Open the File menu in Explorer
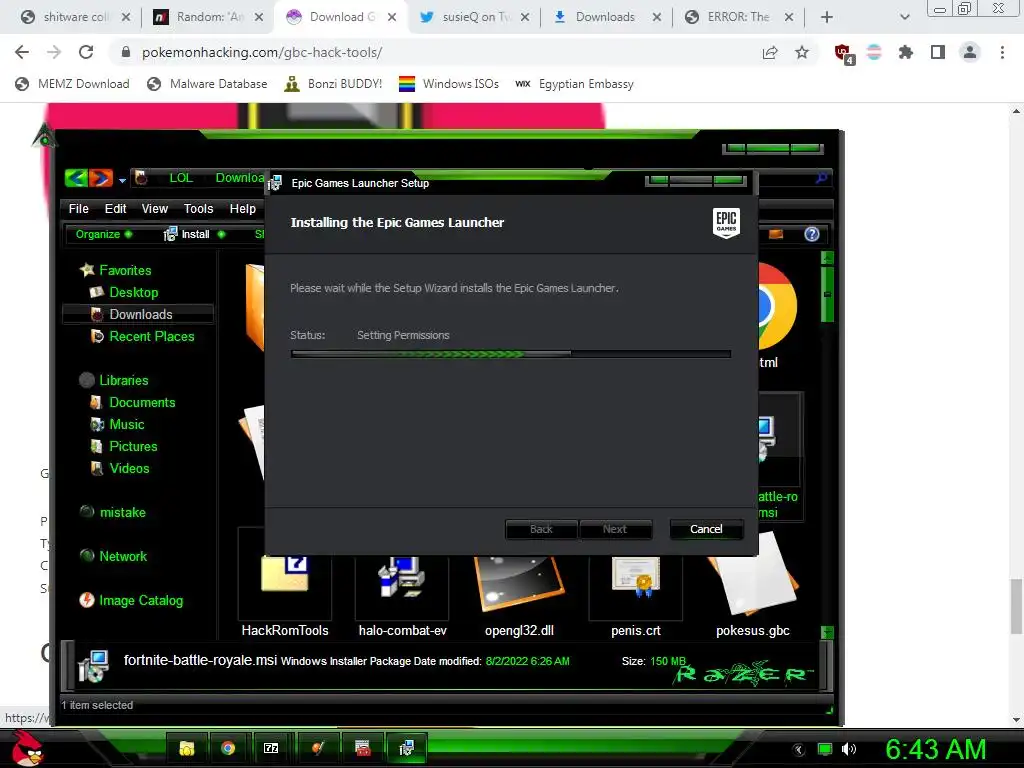The image size is (1024, 768). tap(78, 208)
